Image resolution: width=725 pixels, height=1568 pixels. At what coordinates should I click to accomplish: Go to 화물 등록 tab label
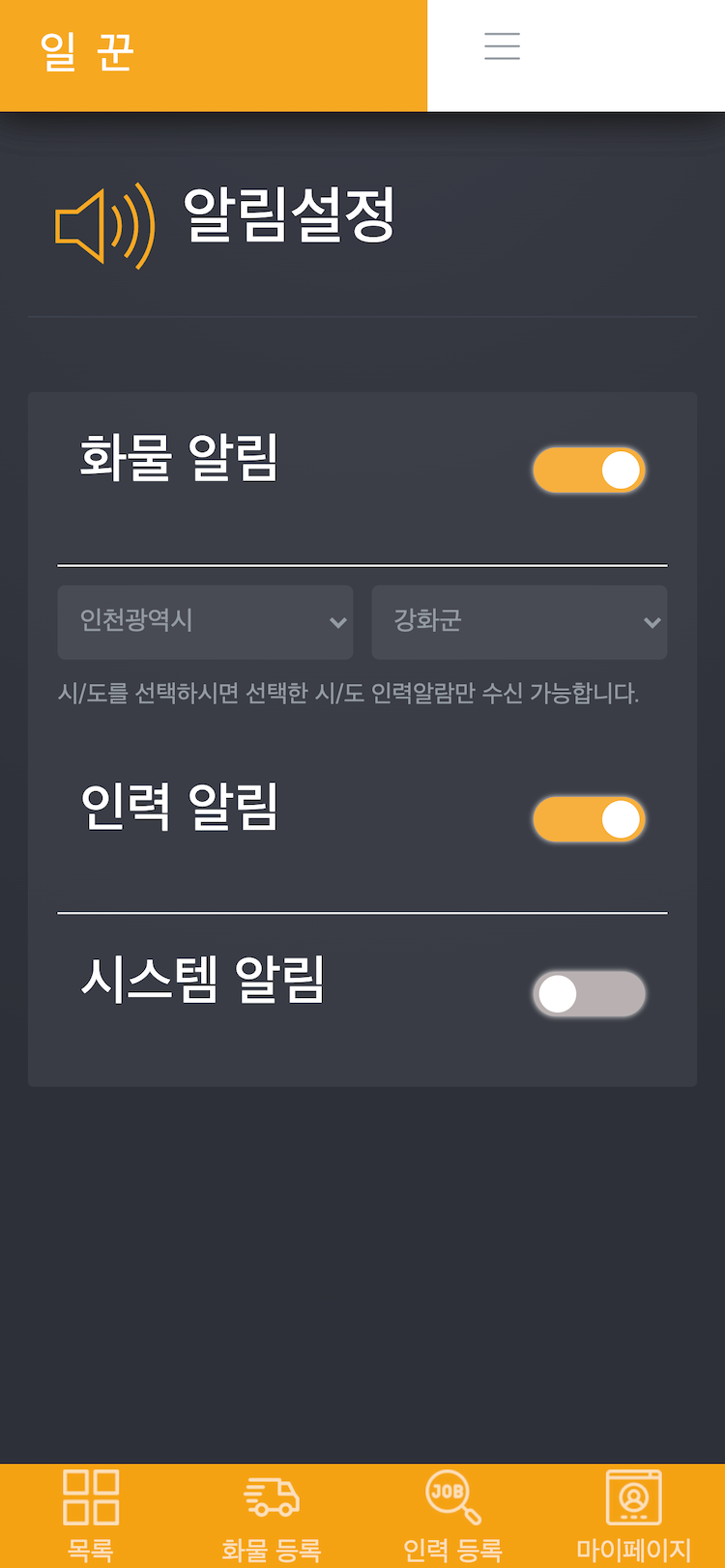coord(272,1550)
